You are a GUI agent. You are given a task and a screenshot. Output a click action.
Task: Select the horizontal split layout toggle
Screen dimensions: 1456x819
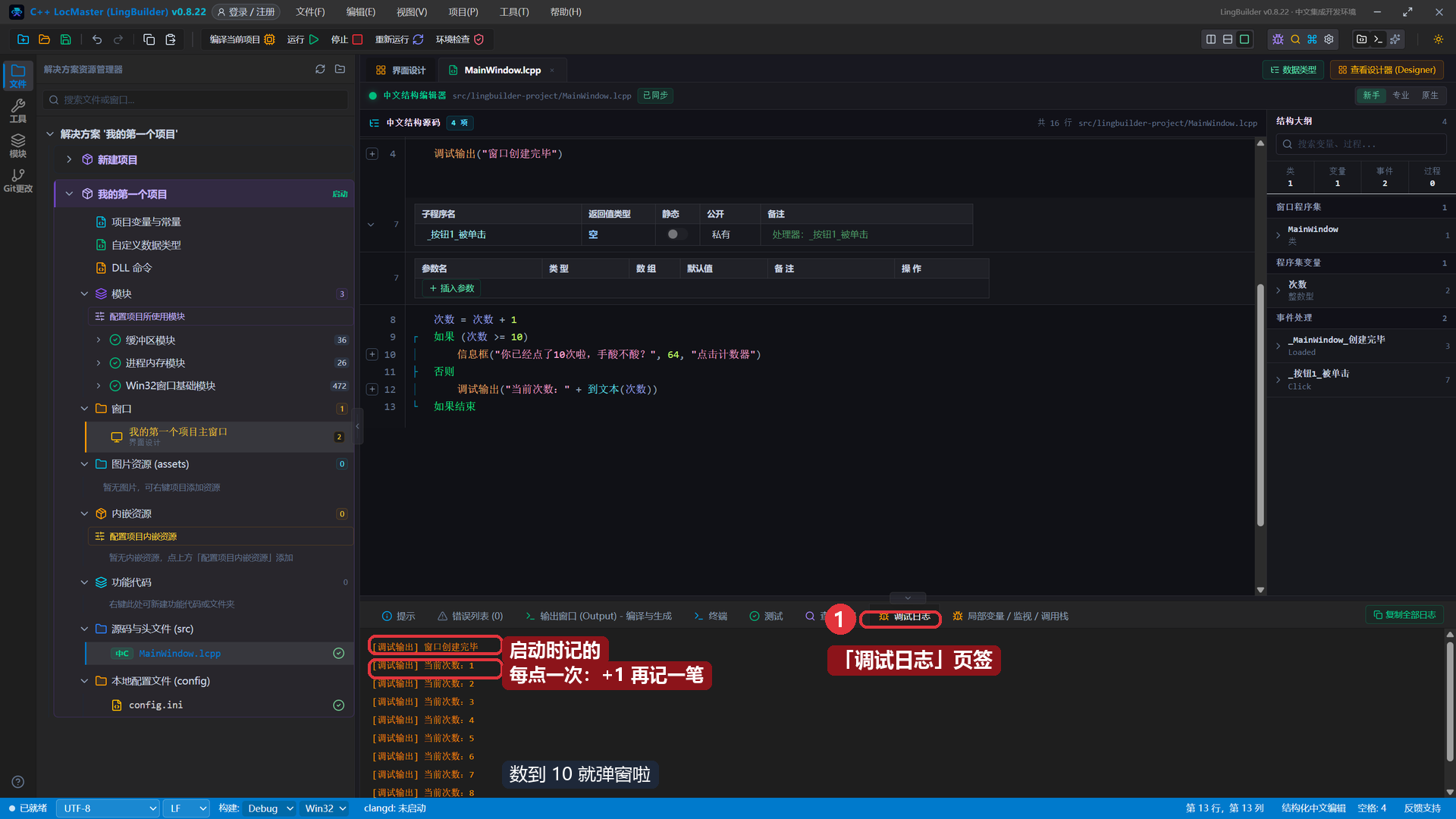pyautogui.click(x=1228, y=39)
